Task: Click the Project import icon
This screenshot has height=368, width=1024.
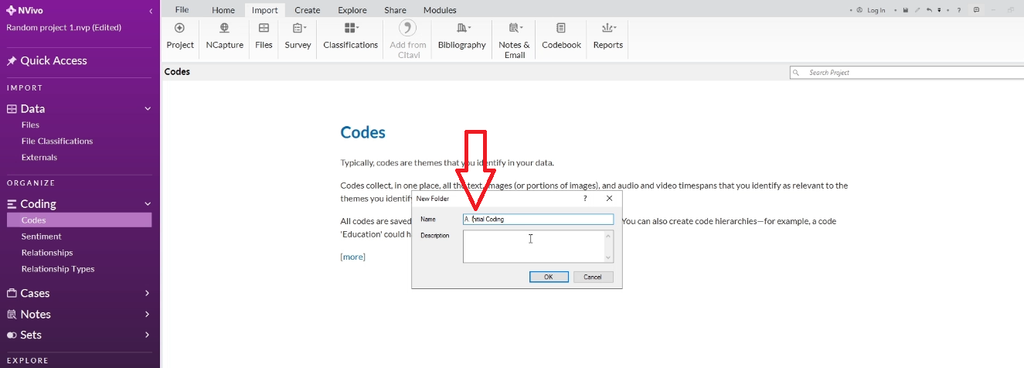Action: 180,28
